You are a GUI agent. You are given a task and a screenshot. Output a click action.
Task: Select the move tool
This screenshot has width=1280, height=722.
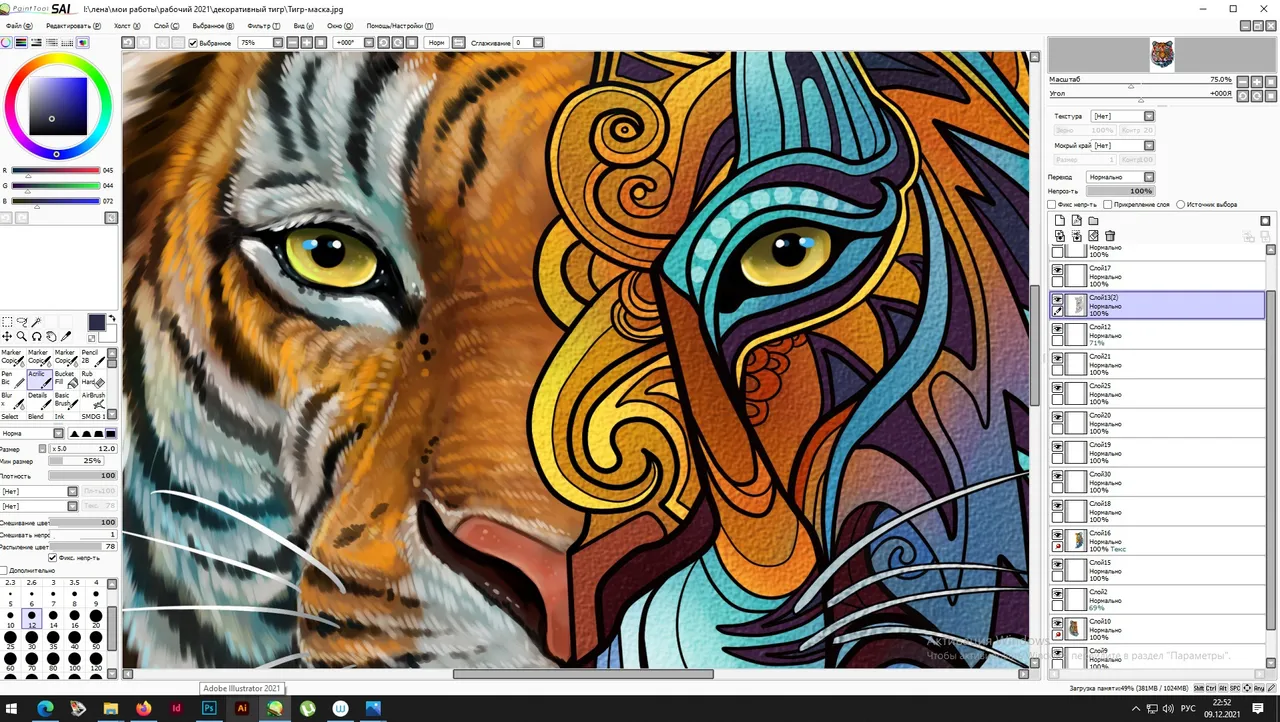coord(7,337)
